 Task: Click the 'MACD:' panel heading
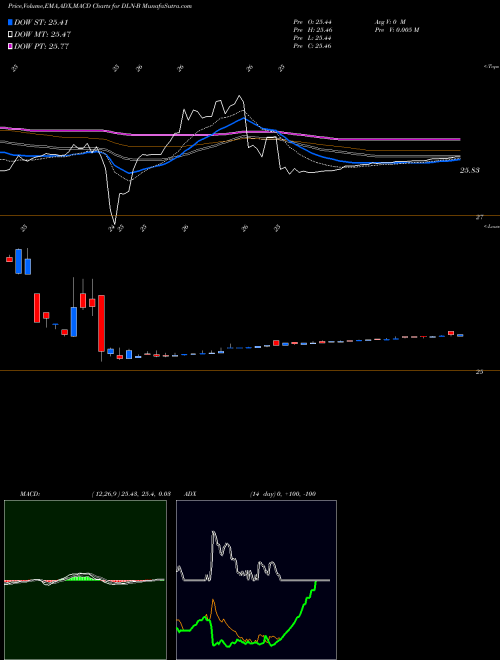tap(30, 494)
